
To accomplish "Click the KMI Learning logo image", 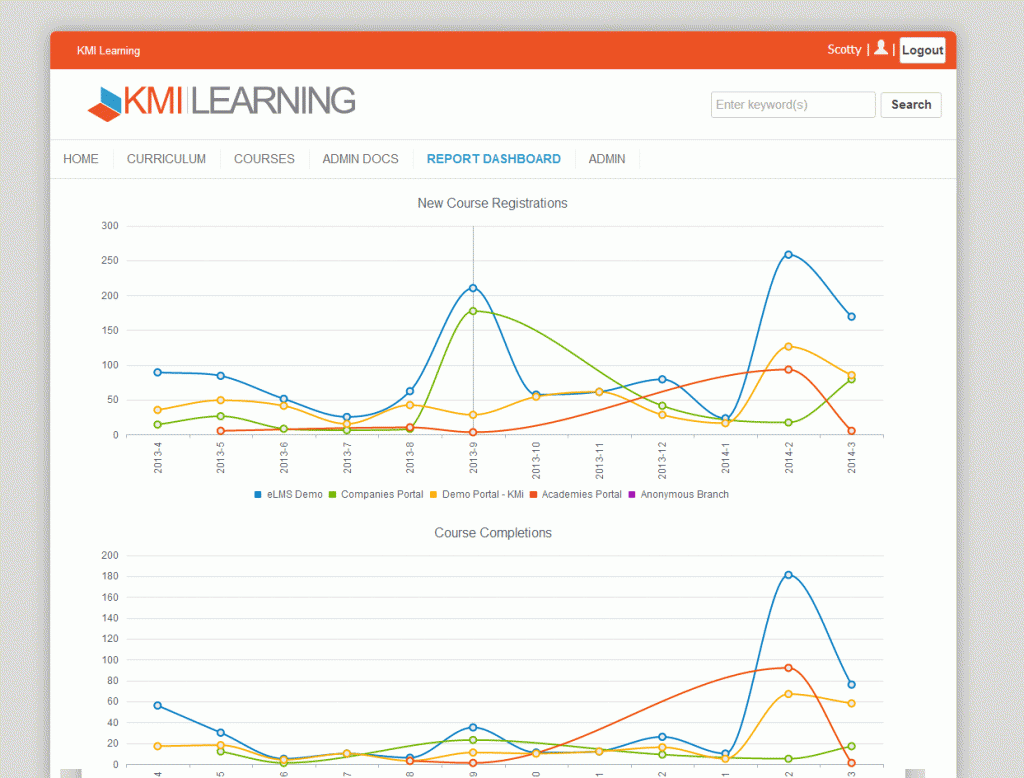I will (x=220, y=101).
